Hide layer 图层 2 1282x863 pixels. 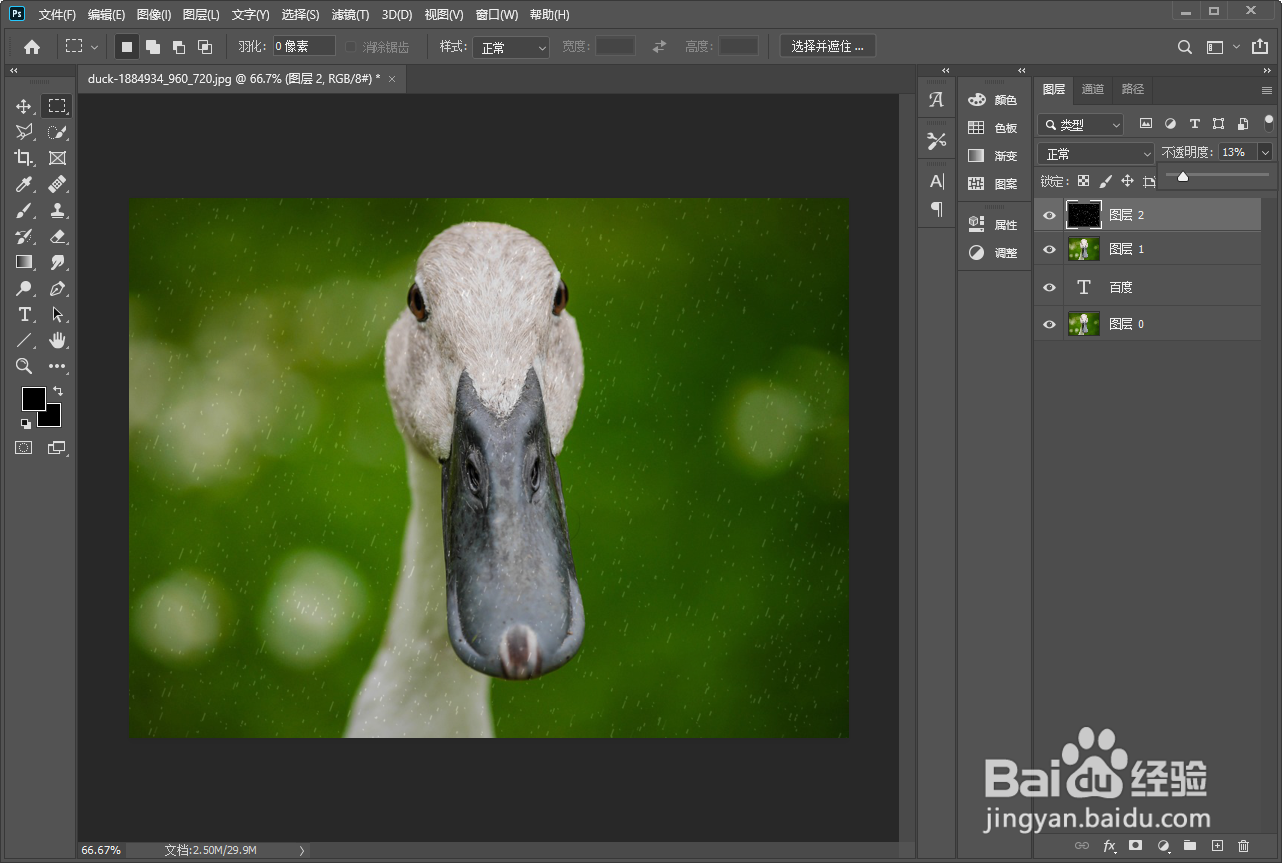tap(1049, 215)
